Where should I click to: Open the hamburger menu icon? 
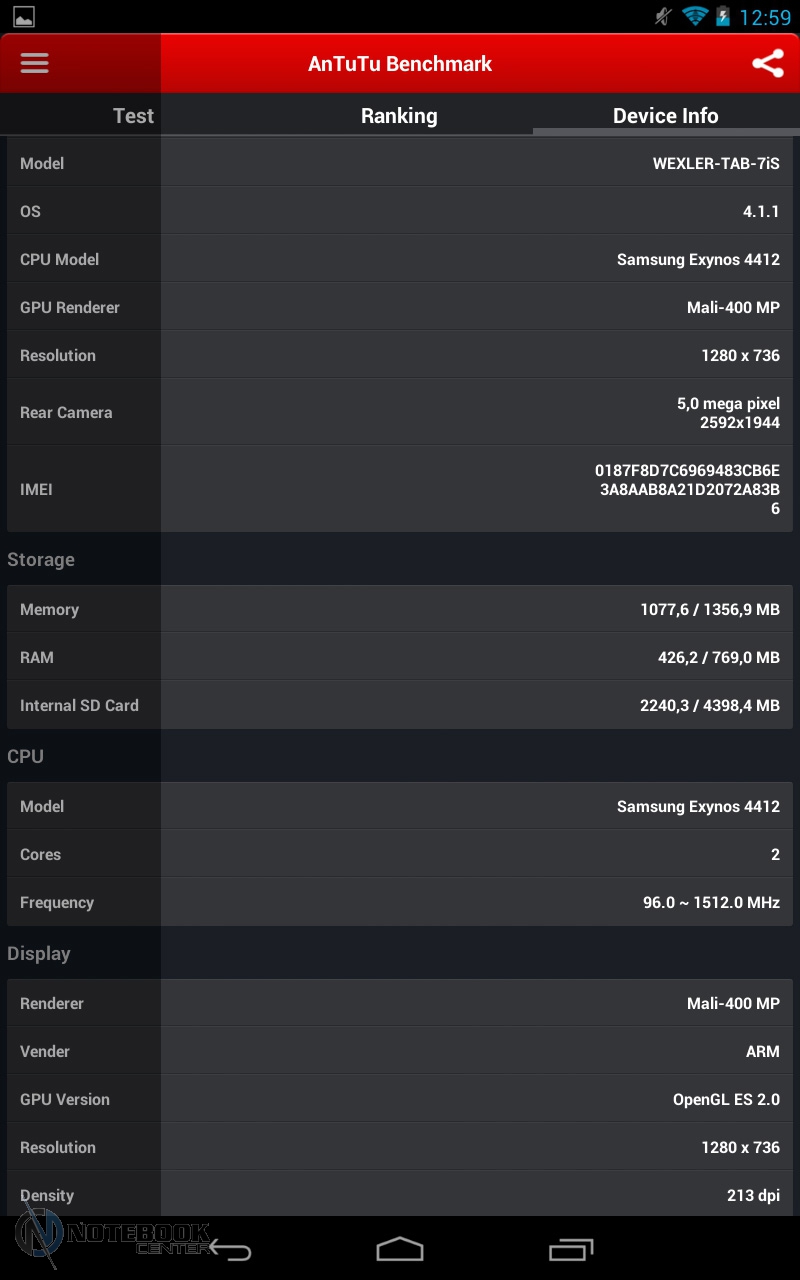click(35, 64)
